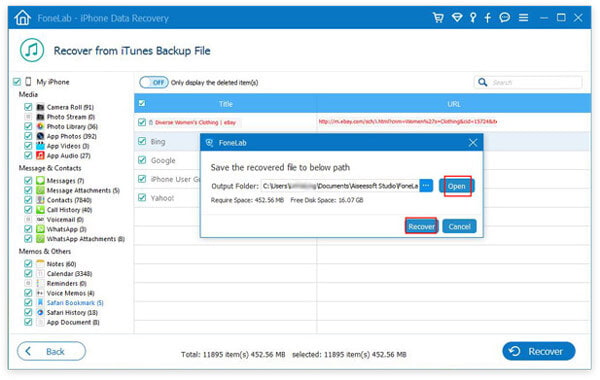
Task: Click the diamond icon in title bar
Action: (457, 18)
